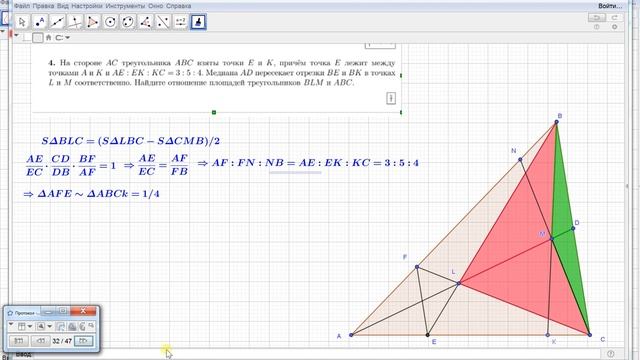Open the Настройки menu
The image size is (640, 360).
point(87,6)
